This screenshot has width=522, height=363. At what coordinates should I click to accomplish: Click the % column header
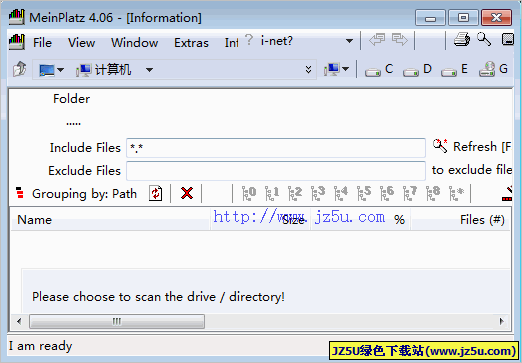click(360, 220)
